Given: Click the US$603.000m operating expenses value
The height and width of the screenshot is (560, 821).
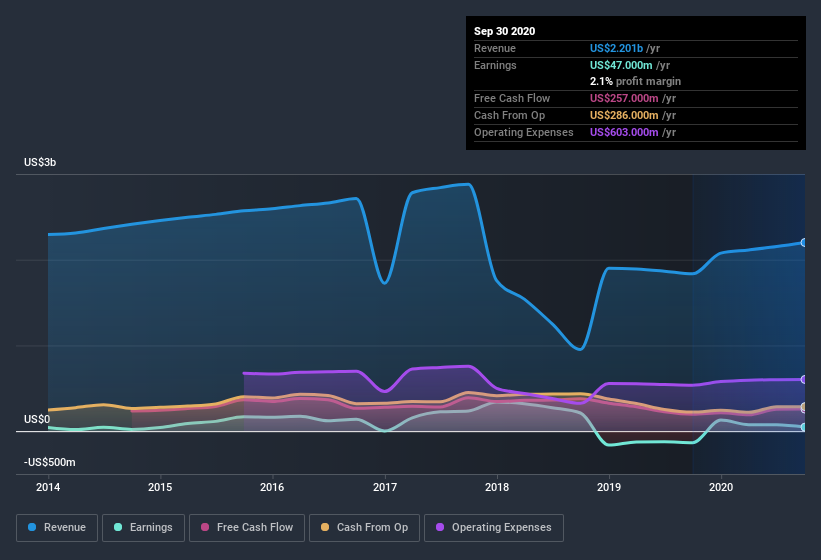Looking at the screenshot, I should click(x=624, y=132).
